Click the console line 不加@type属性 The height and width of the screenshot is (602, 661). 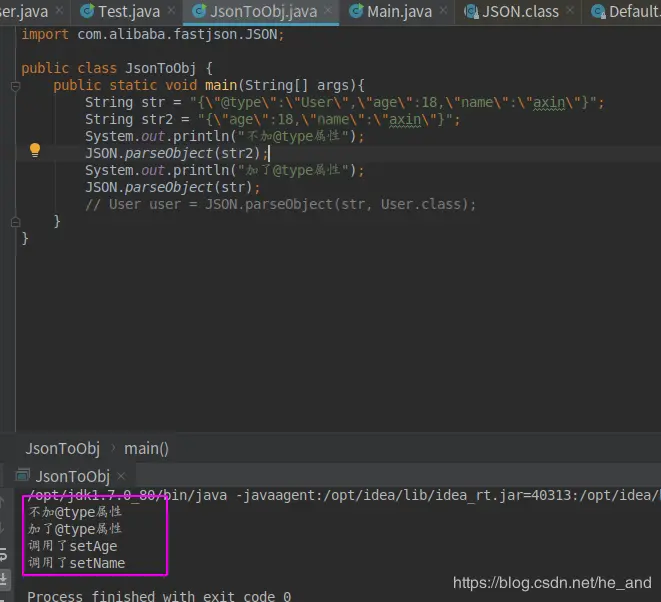(75, 512)
